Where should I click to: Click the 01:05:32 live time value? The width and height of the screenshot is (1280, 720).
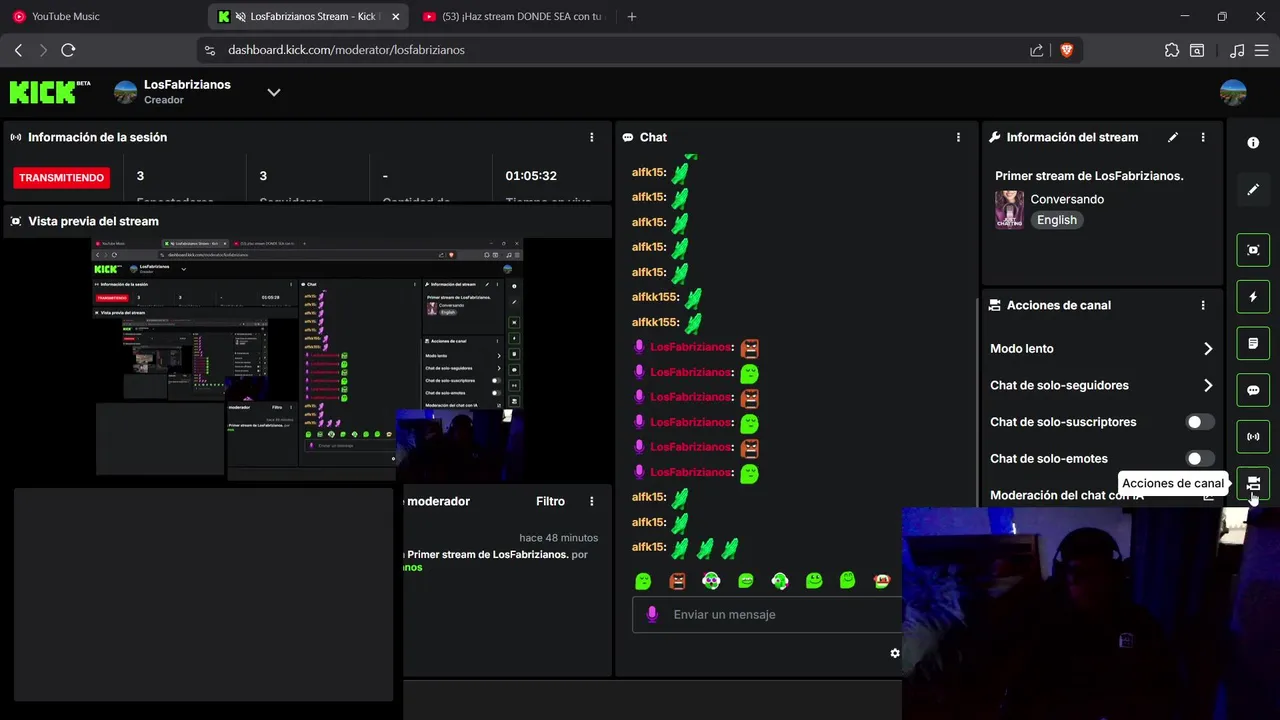tap(531, 176)
